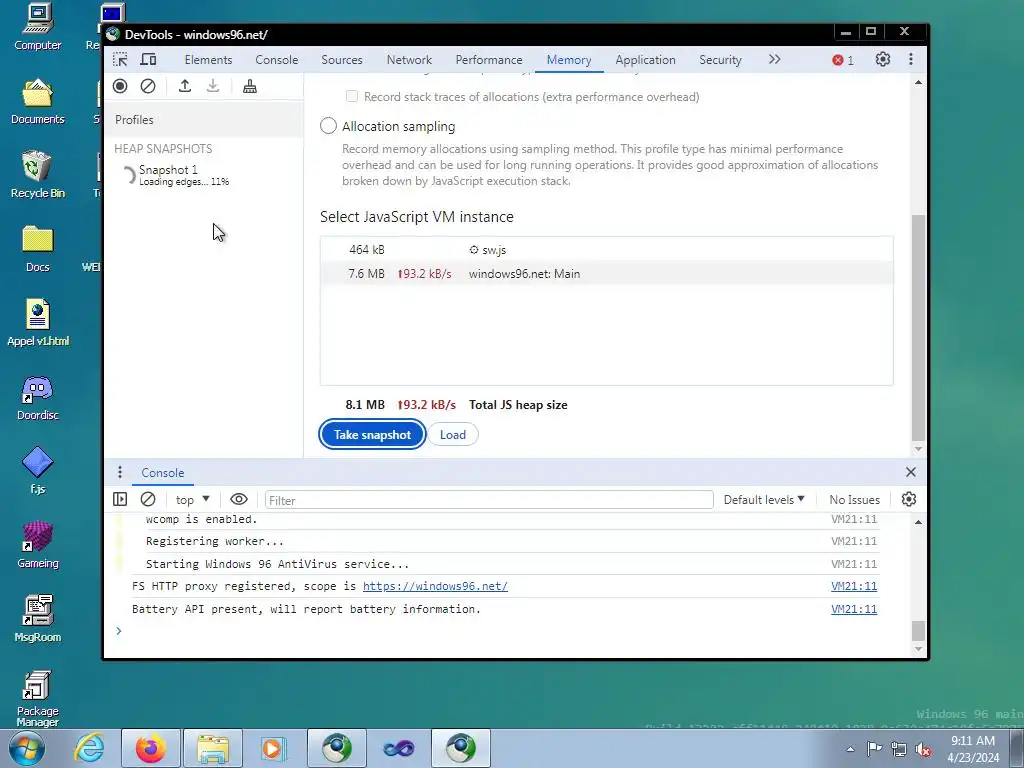This screenshot has width=1024, height=768.
Task: Enable record stack traces checkbox
Action: click(352, 97)
